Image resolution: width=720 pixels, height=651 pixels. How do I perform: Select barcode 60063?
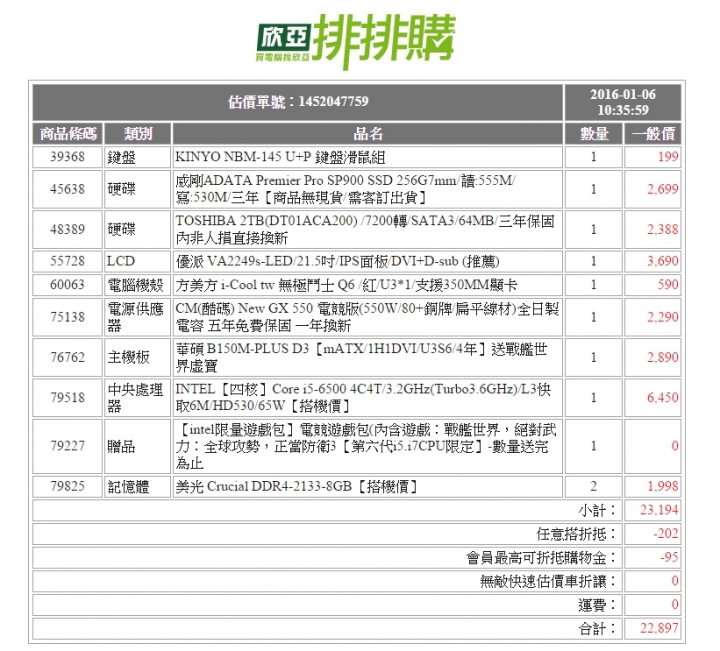coord(68,285)
